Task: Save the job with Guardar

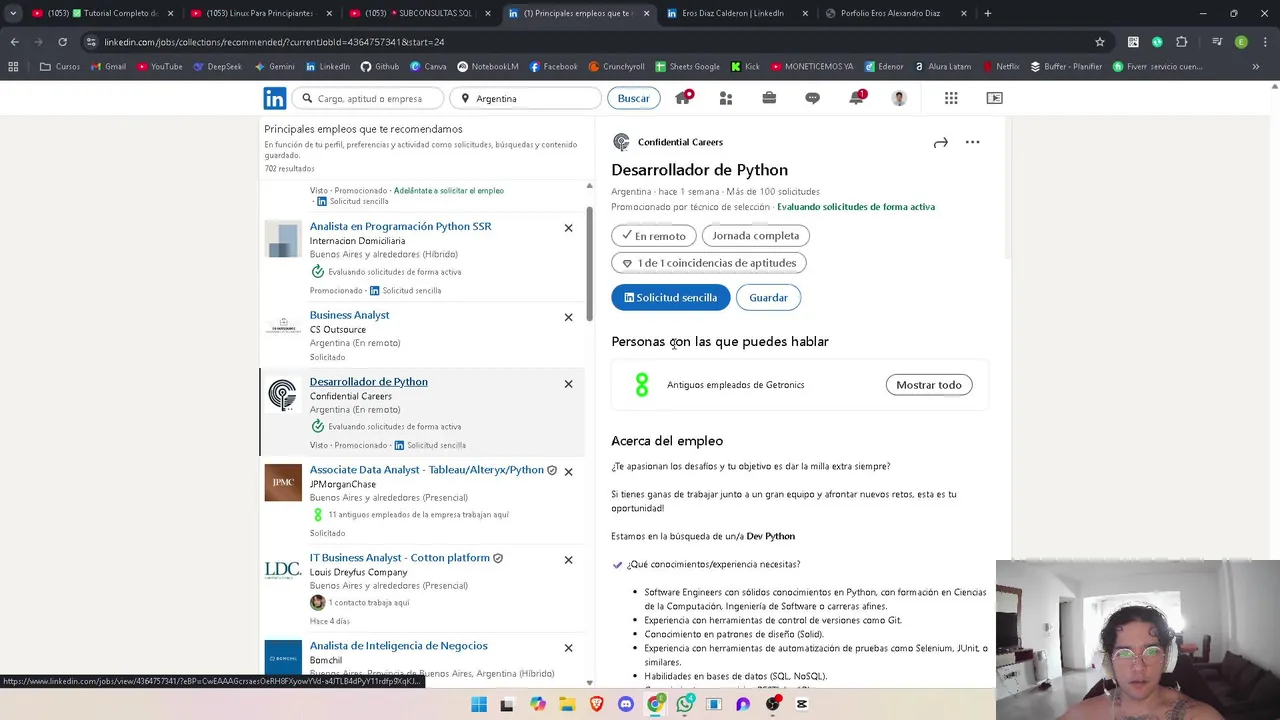Action: [x=768, y=297]
